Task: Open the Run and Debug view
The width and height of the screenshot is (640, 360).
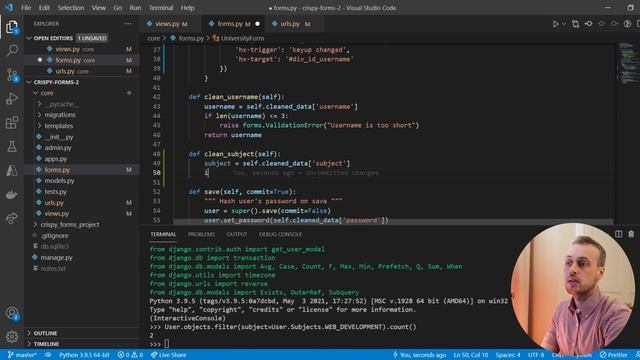Action: click(12, 99)
